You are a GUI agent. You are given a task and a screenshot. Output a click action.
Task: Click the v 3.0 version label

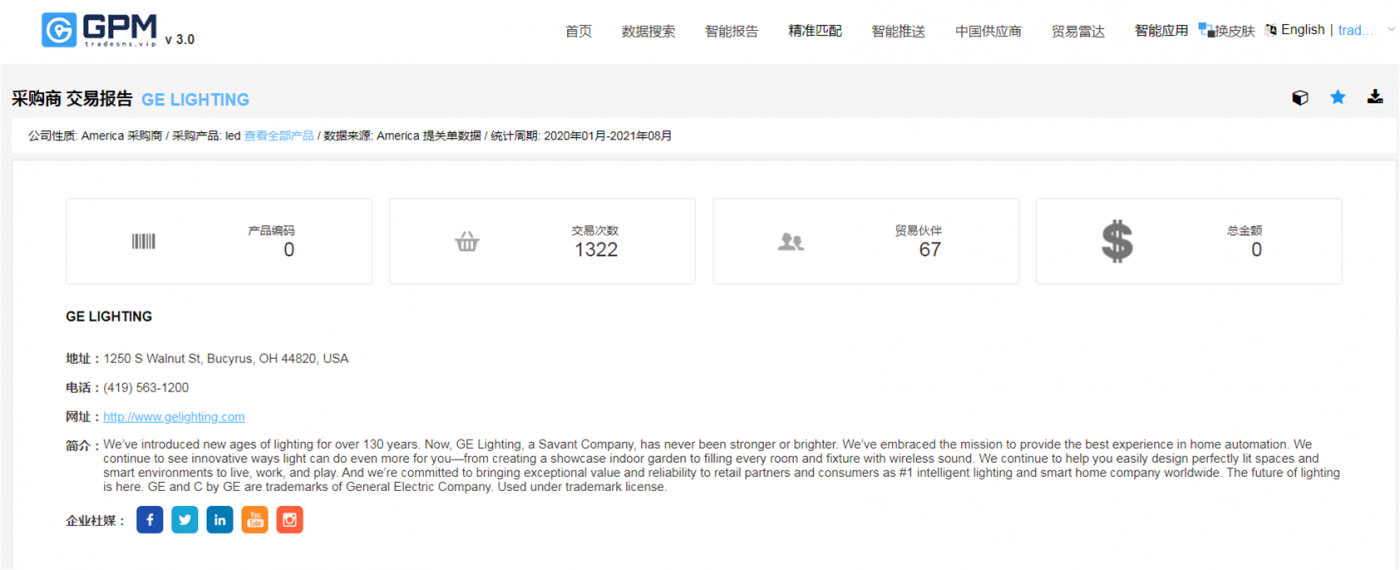tap(180, 39)
